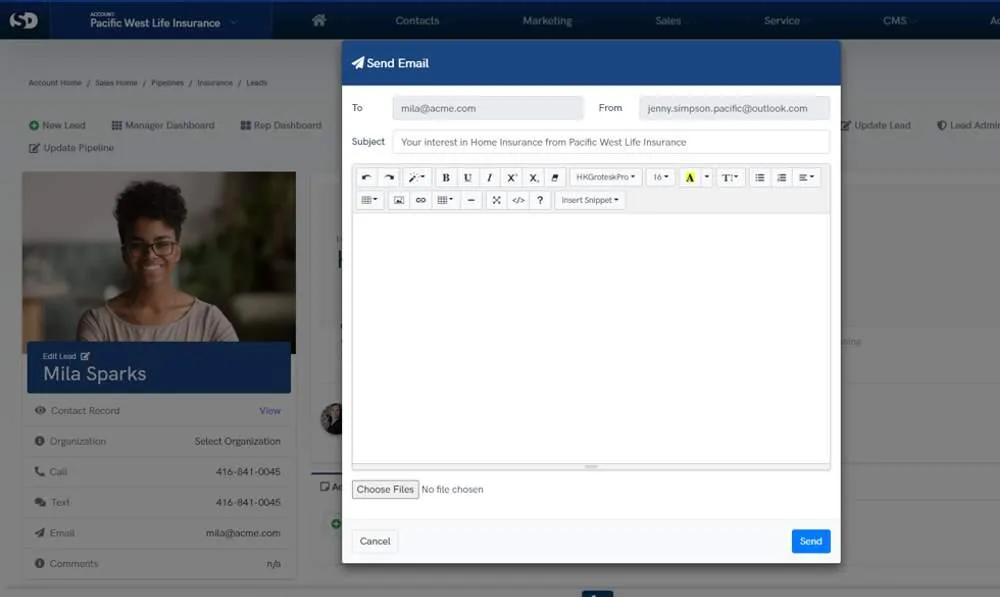
Task: Toggle subscript formatting
Action: (x=534, y=177)
